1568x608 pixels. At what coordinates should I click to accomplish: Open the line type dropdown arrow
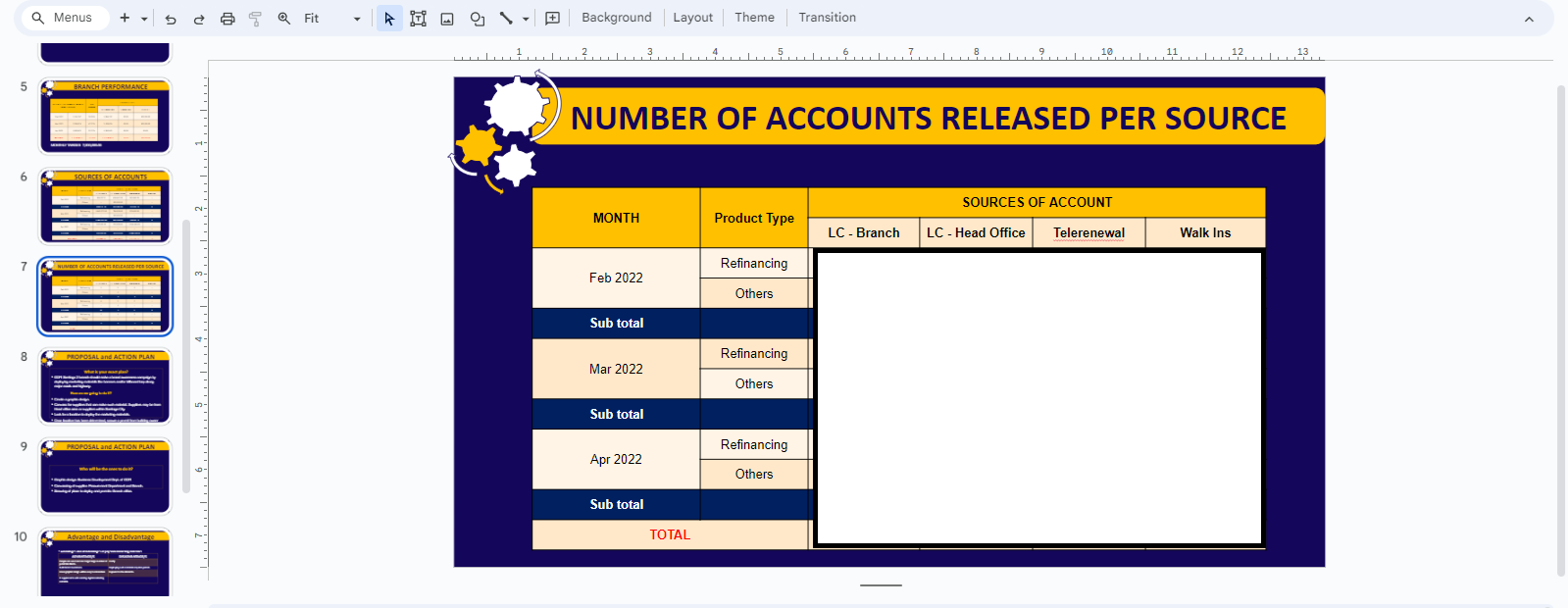[x=526, y=19]
